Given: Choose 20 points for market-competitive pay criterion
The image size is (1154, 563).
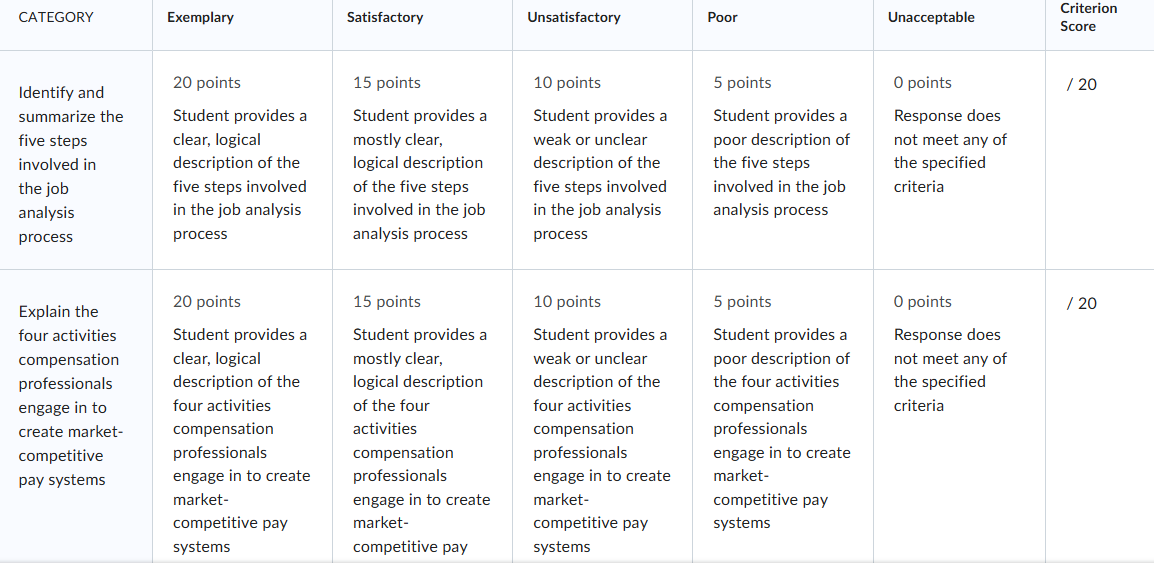Looking at the screenshot, I should point(207,302).
